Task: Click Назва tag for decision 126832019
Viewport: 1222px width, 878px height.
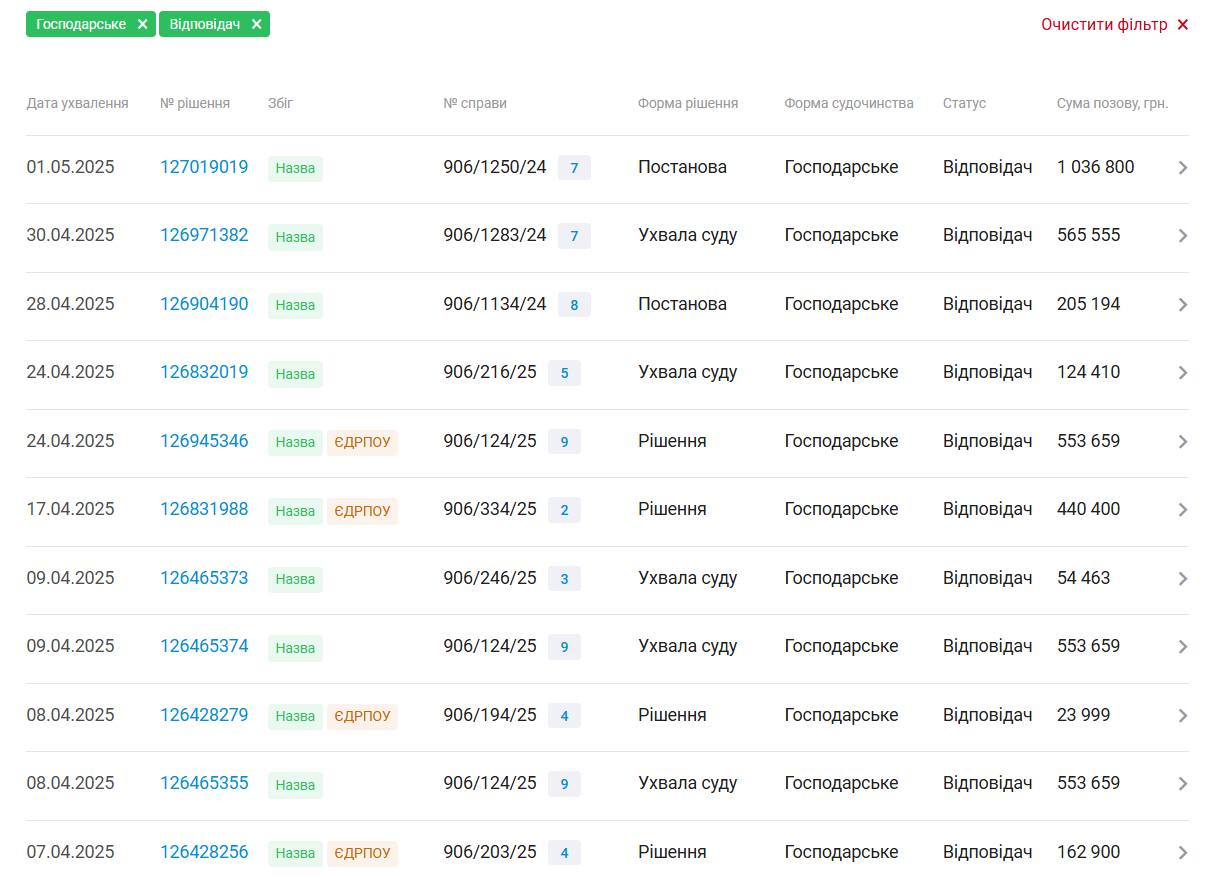Action: tap(295, 374)
